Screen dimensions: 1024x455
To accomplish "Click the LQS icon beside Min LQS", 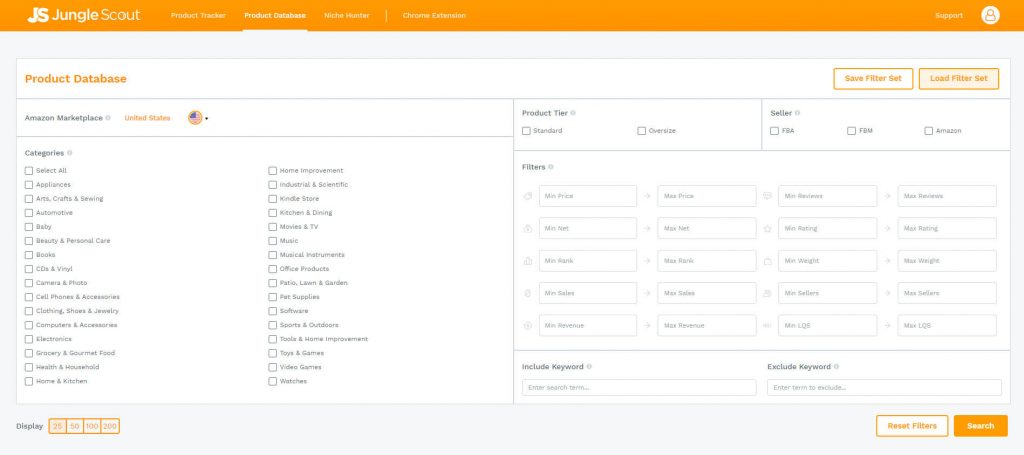I will coord(767,326).
